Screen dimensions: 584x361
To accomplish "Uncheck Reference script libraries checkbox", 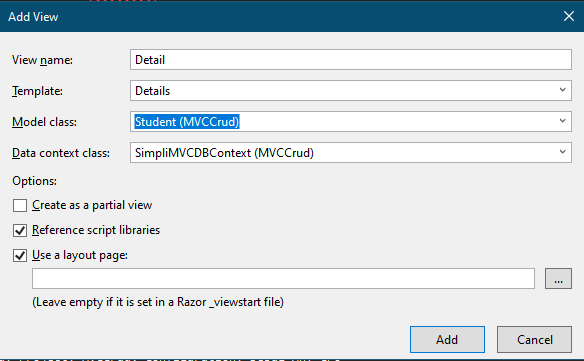I will pos(20,230).
